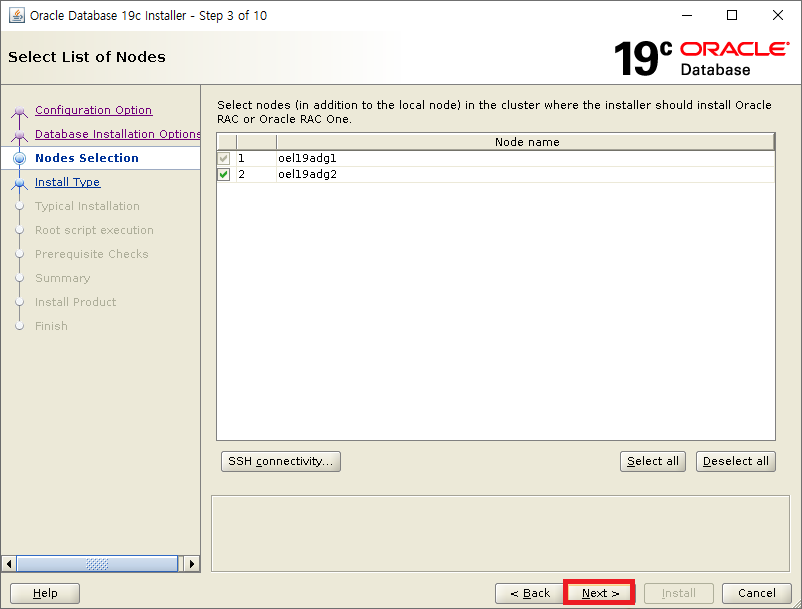Click the Typical Installation step label

coord(87,206)
